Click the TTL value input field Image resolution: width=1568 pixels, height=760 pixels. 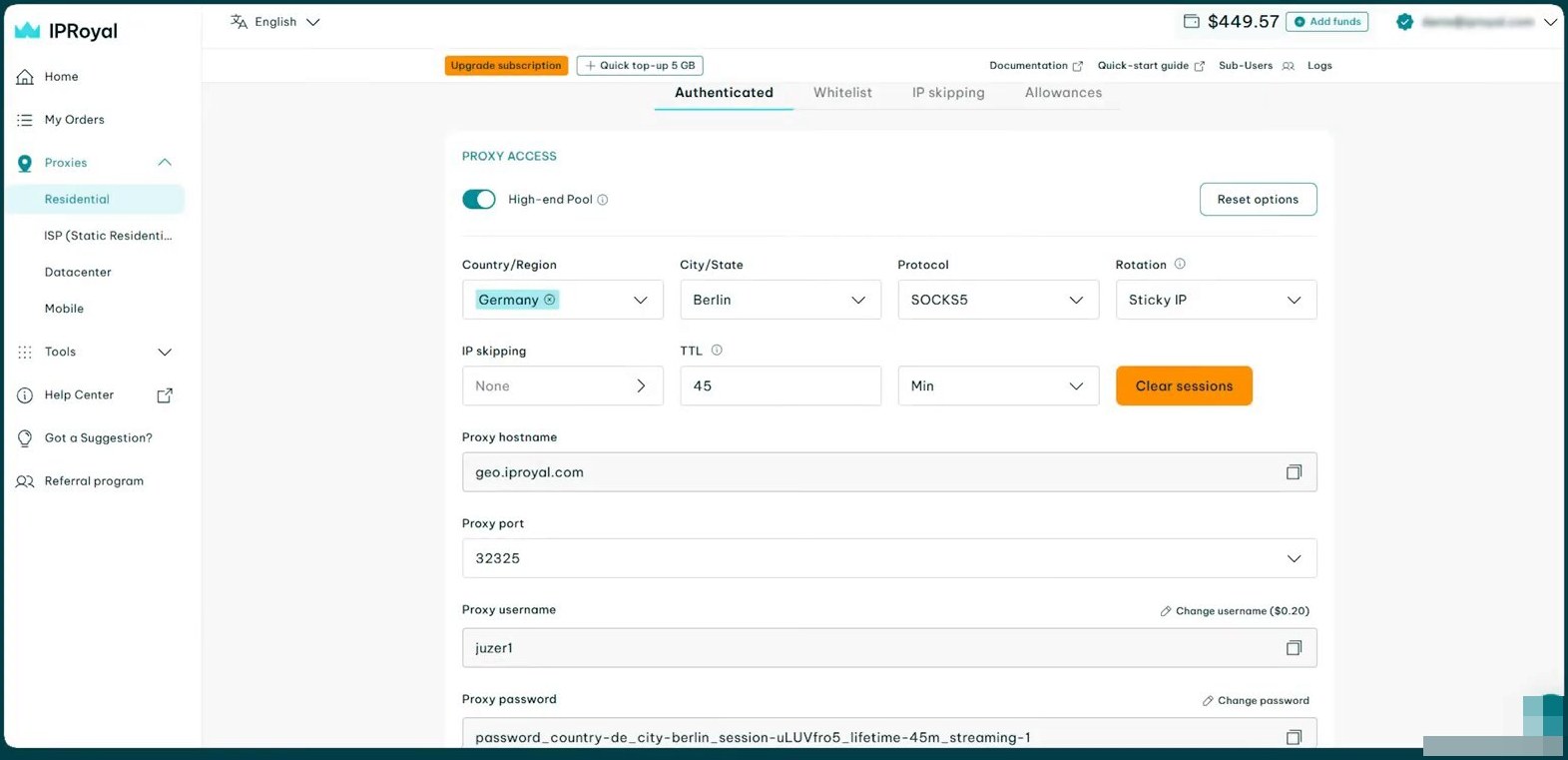point(781,385)
